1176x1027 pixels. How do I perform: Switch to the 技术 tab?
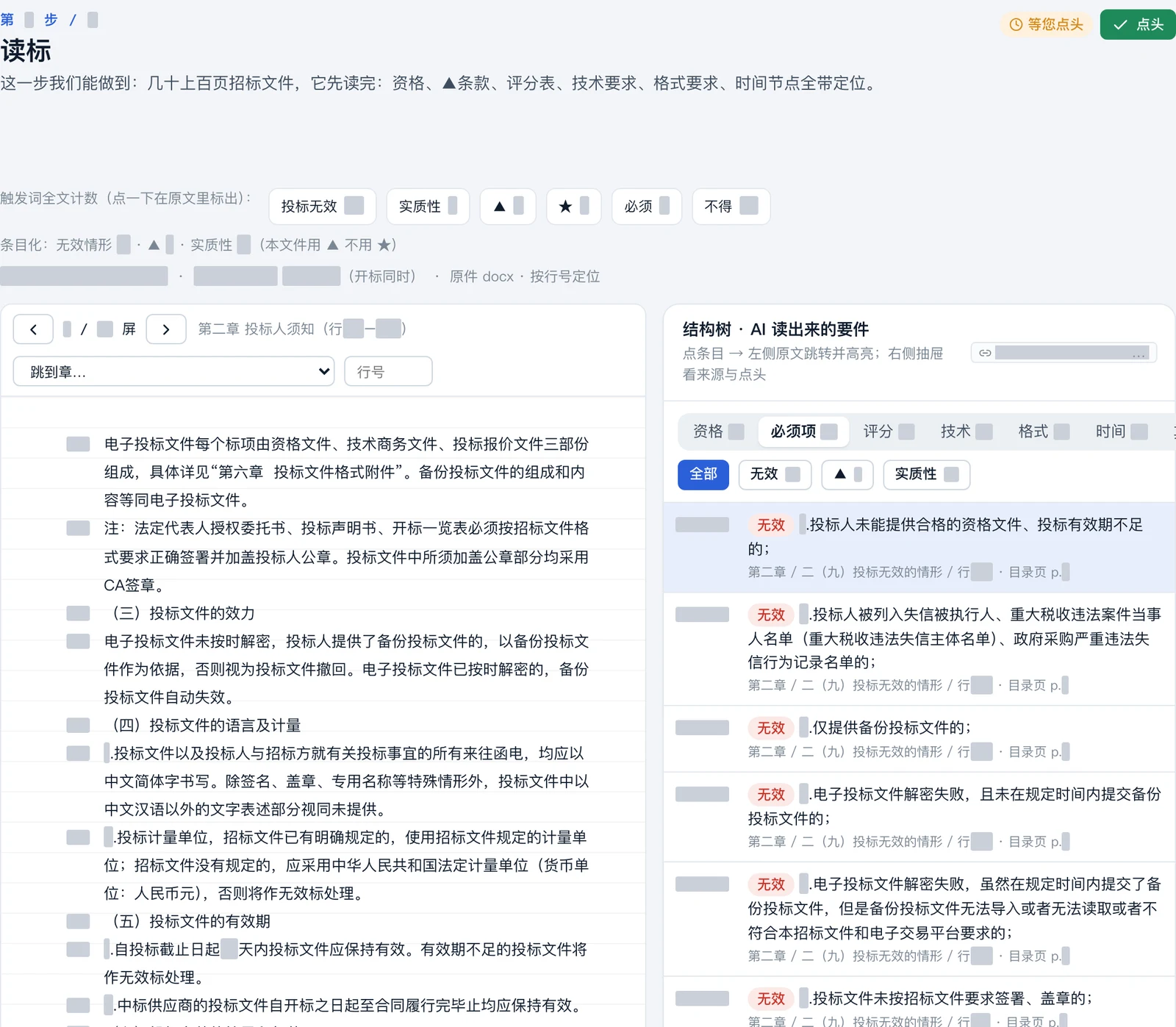(x=966, y=432)
